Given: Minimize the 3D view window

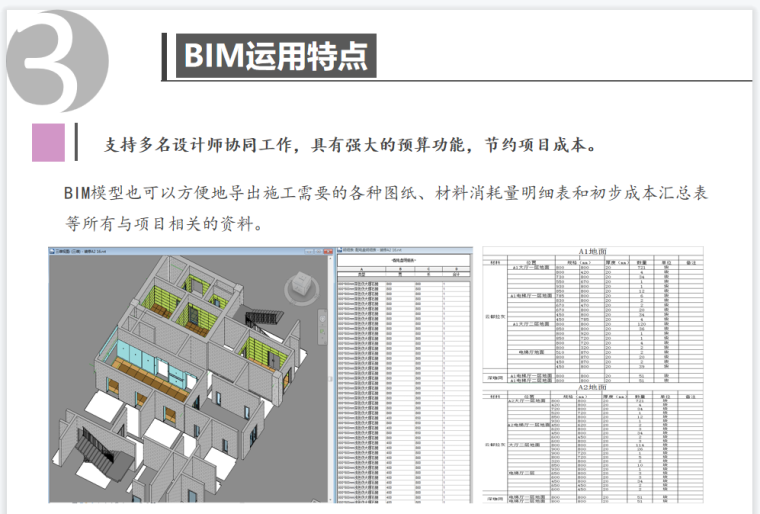Looking at the screenshot, I should point(308,250).
